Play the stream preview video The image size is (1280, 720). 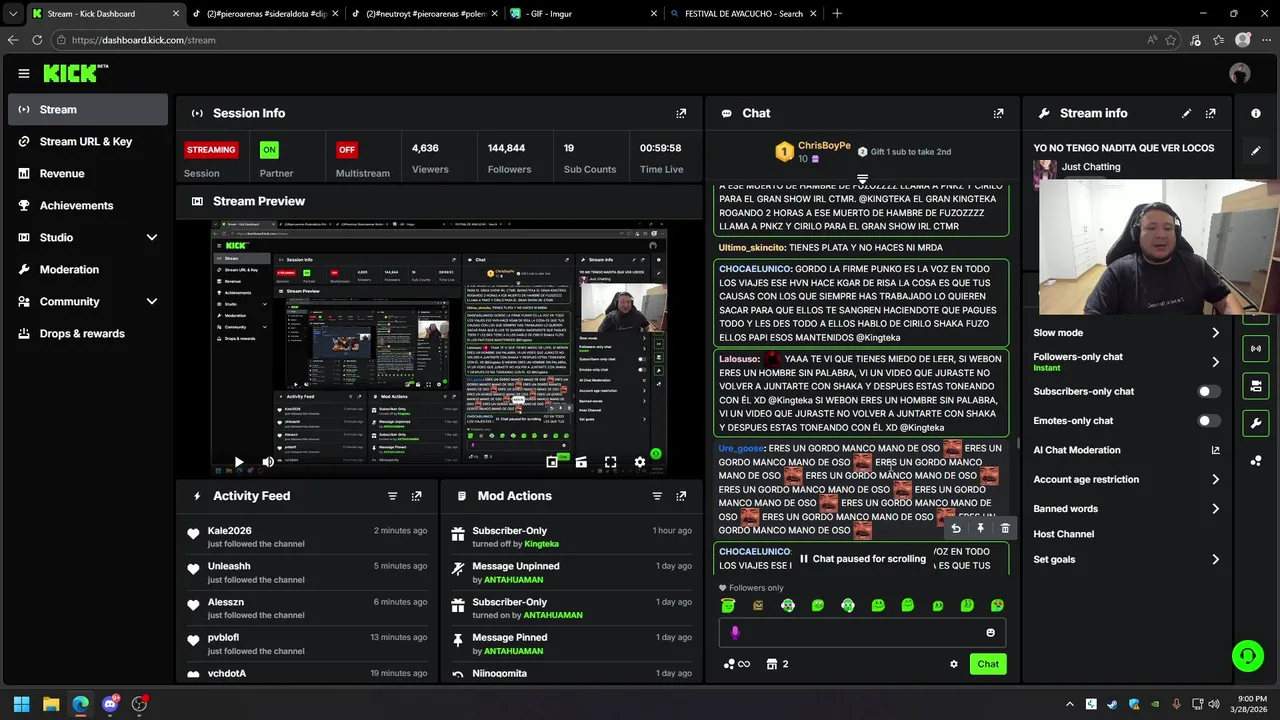point(238,462)
